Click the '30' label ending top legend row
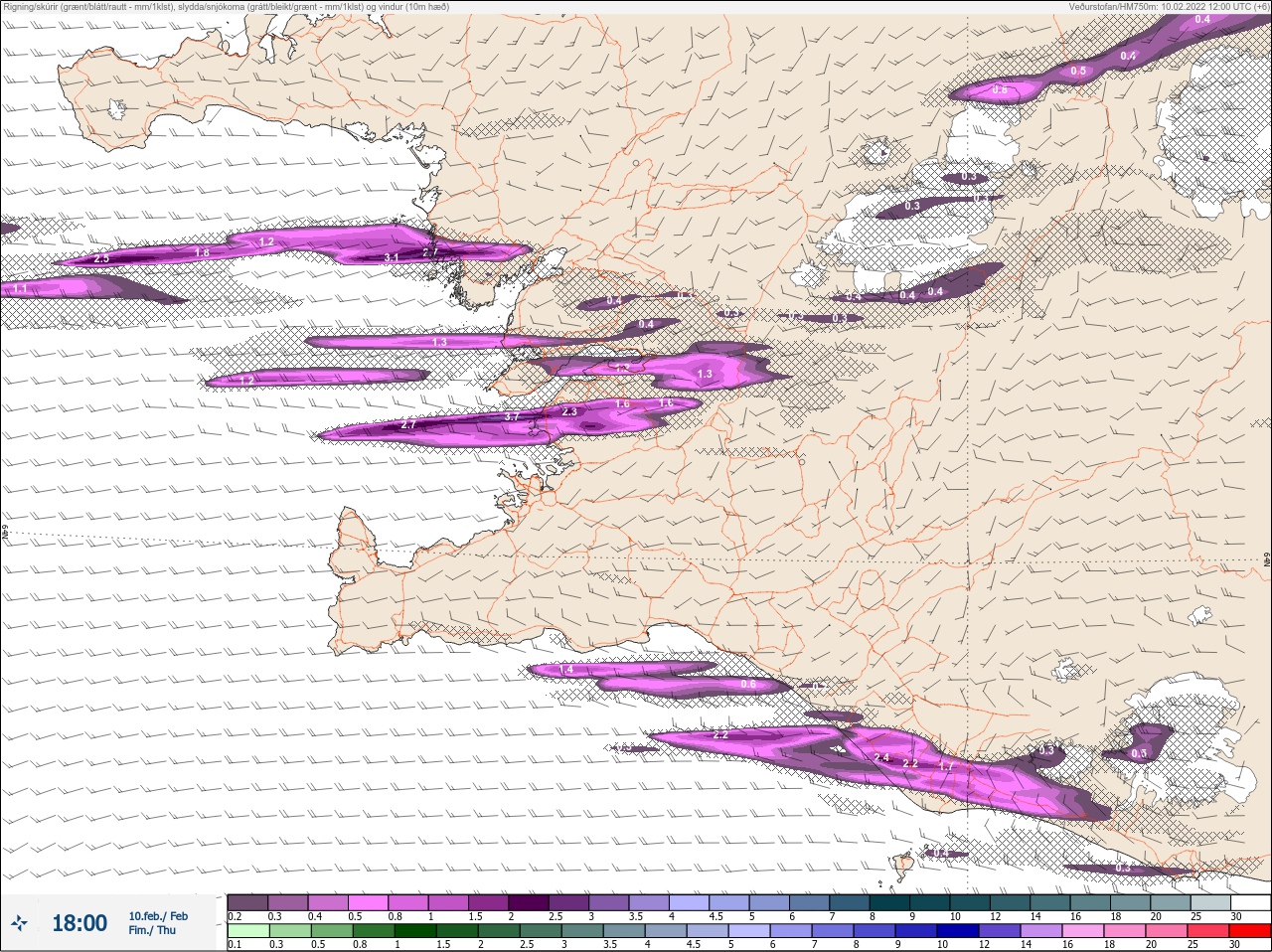 pos(1236,916)
